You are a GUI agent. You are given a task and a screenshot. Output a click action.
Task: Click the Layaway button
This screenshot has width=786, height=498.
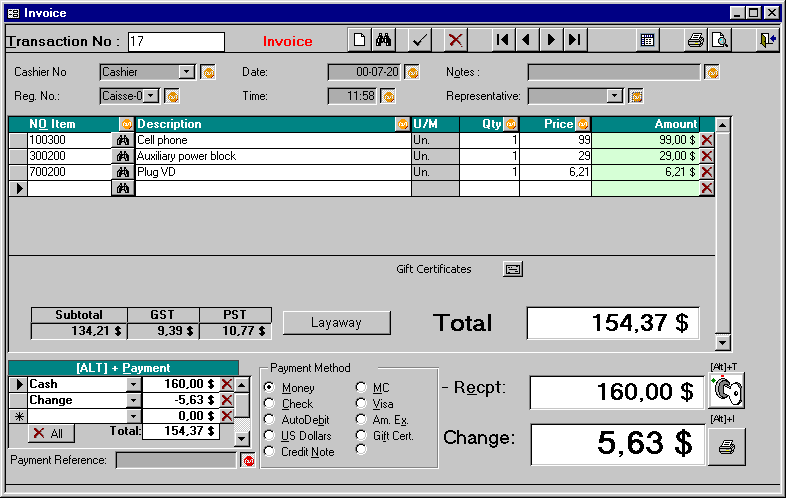(x=336, y=323)
